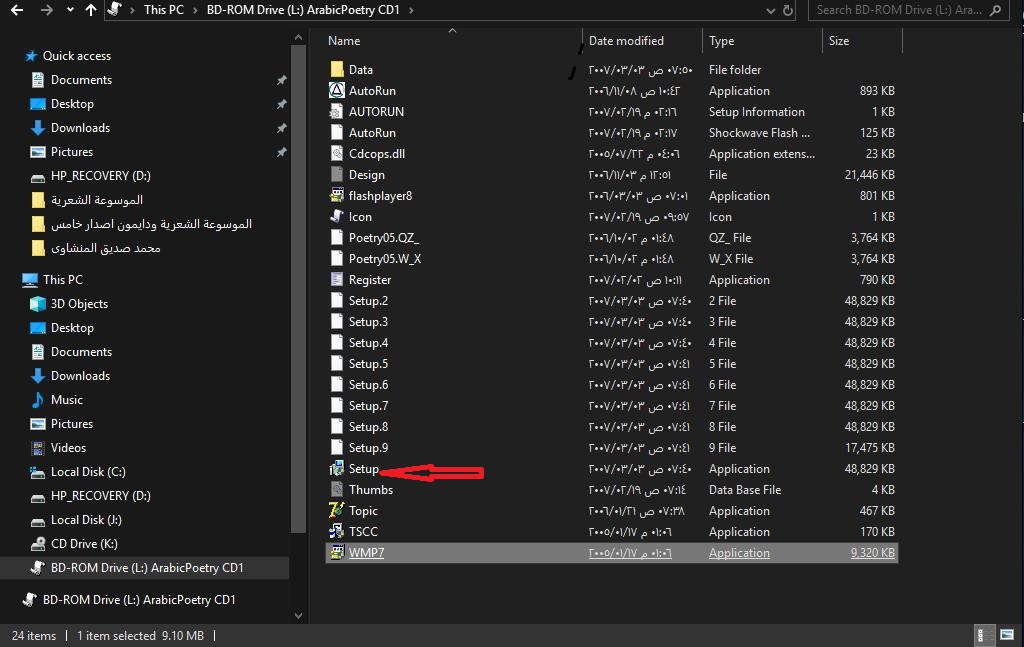Image resolution: width=1024 pixels, height=647 pixels.
Task: Open the Setup application file
Action: [x=363, y=469]
